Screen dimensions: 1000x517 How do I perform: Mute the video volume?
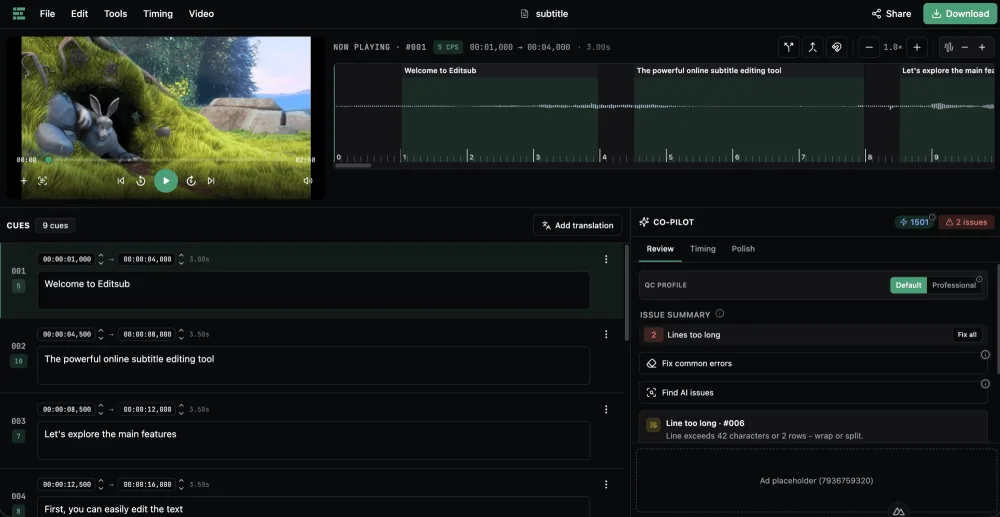pos(308,180)
